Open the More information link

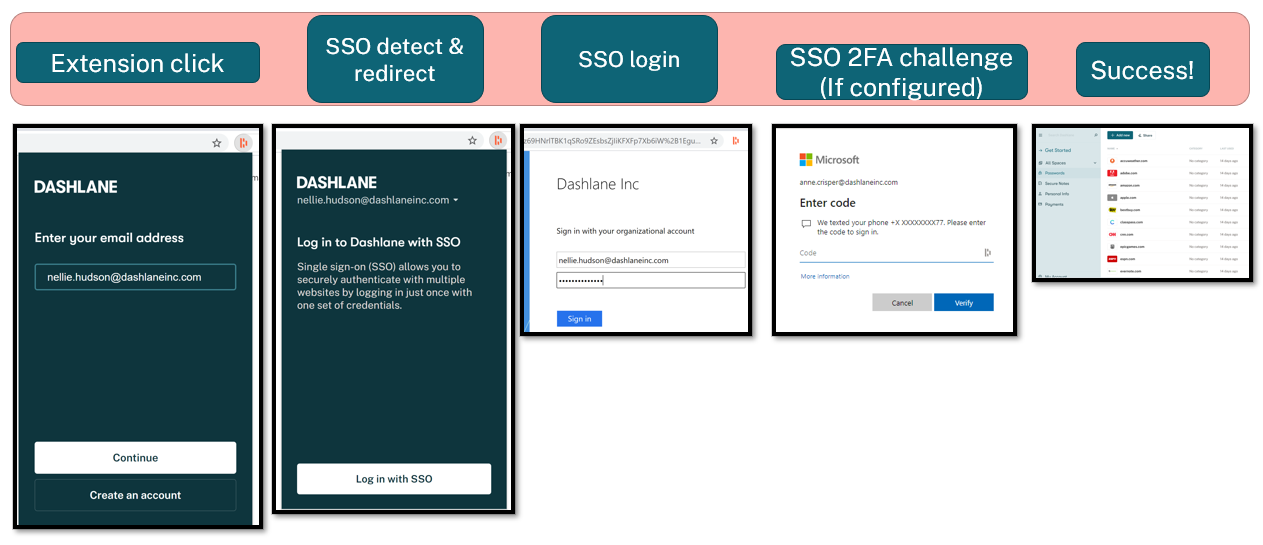825,276
